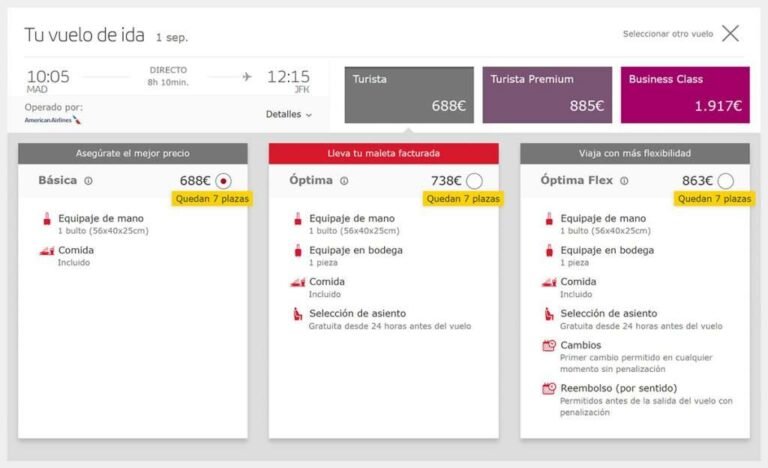Click the seat selection icon in Óptima card
The width and height of the screenshot is (768, 468).
pyautogui.click(x=298, y=314)
